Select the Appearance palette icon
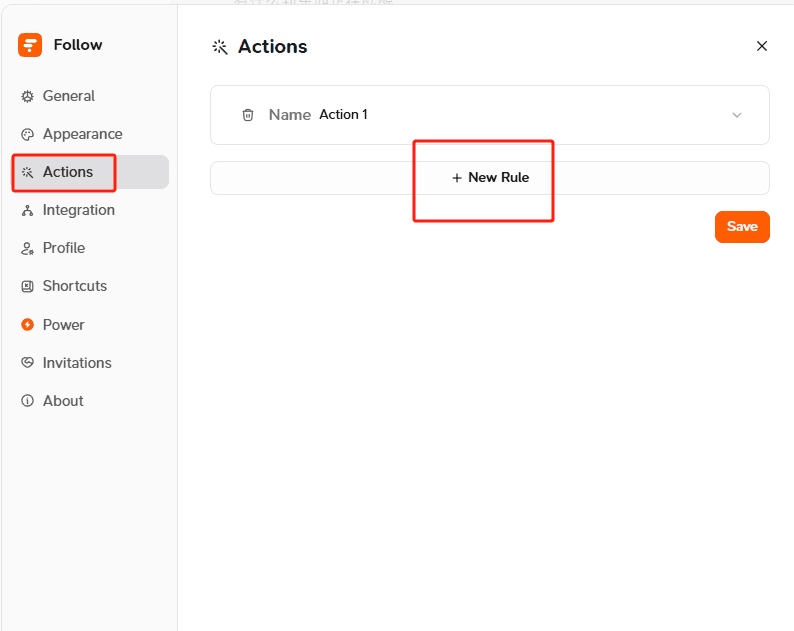794x631 pixels. click(x=27, y=134)
